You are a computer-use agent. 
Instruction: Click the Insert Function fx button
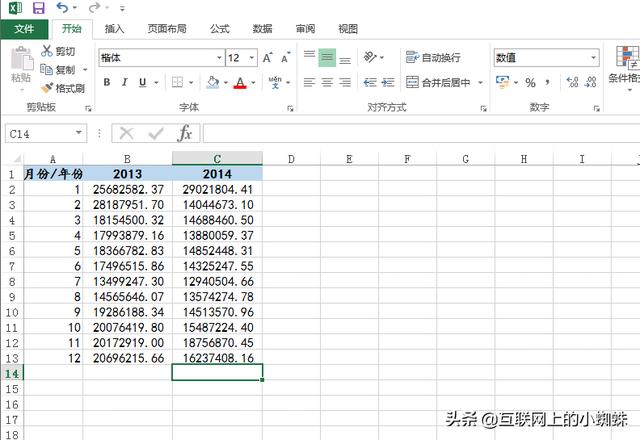tap(184, 133)
